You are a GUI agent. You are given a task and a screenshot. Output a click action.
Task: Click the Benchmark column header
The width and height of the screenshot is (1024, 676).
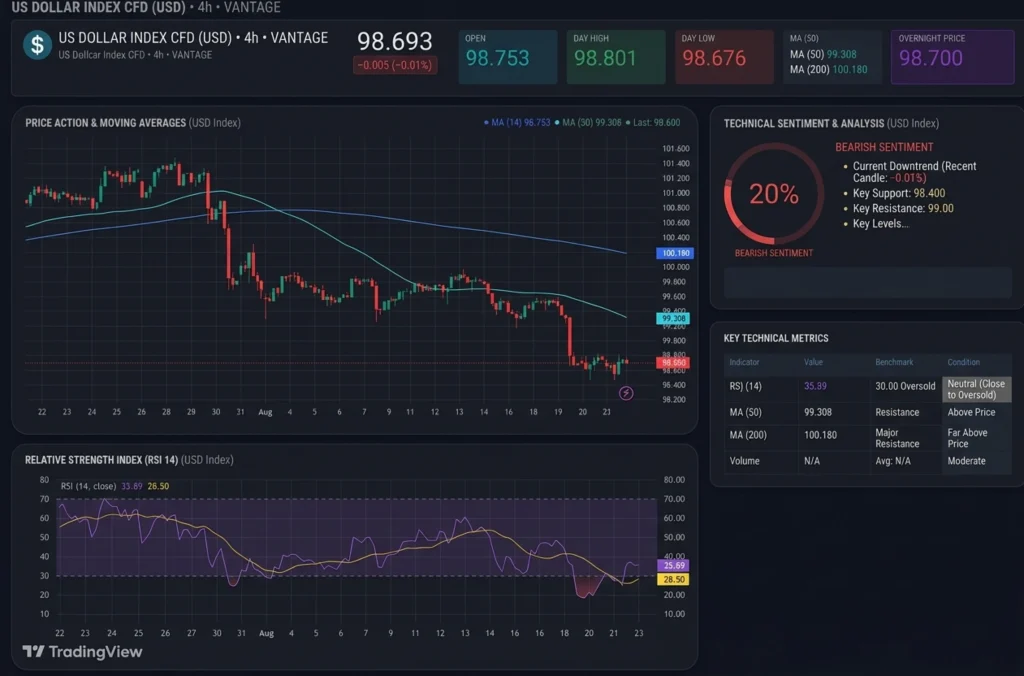[894, 362]
